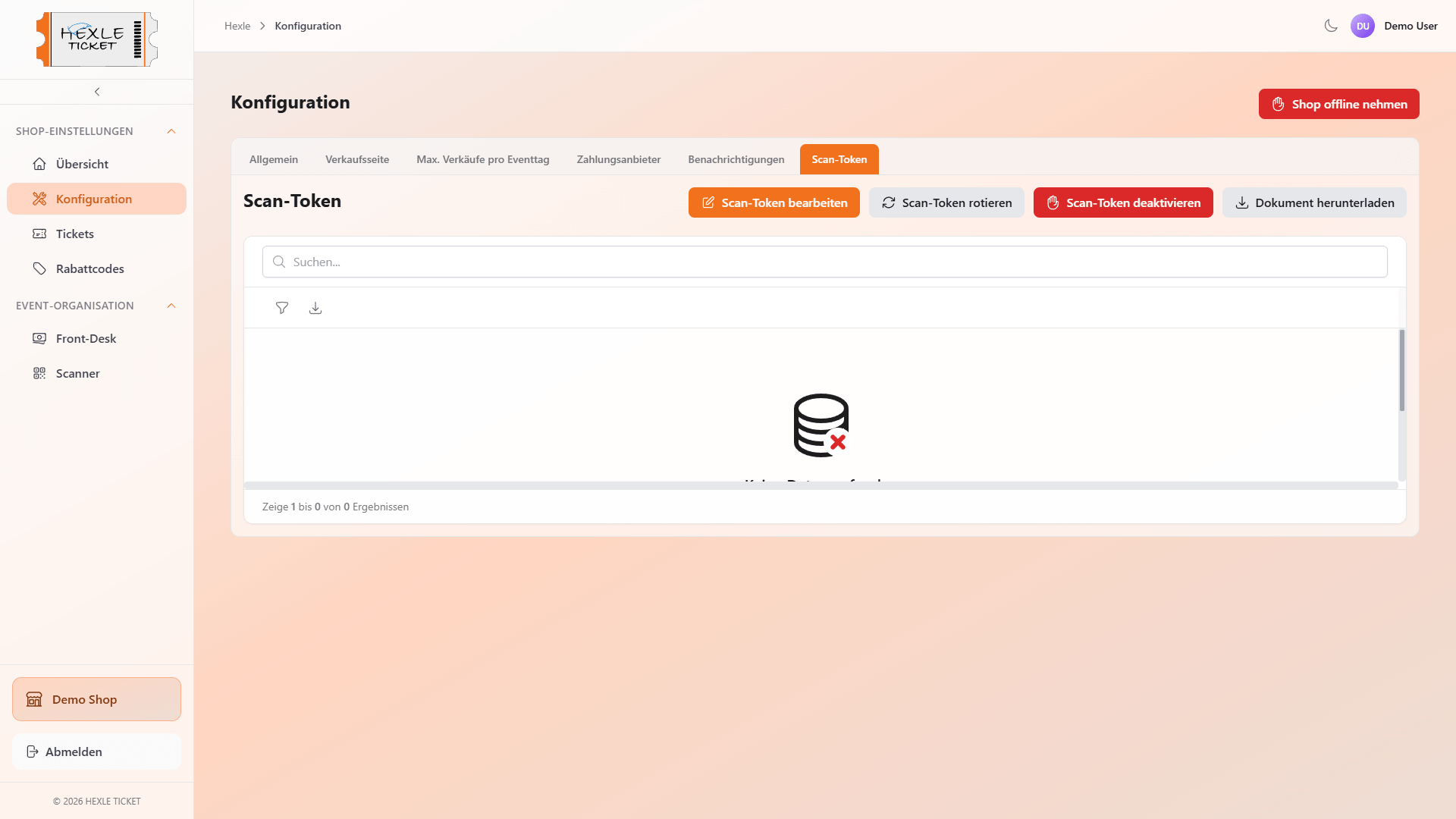Click the filter icon above the results table

click(x=281, y=308)
